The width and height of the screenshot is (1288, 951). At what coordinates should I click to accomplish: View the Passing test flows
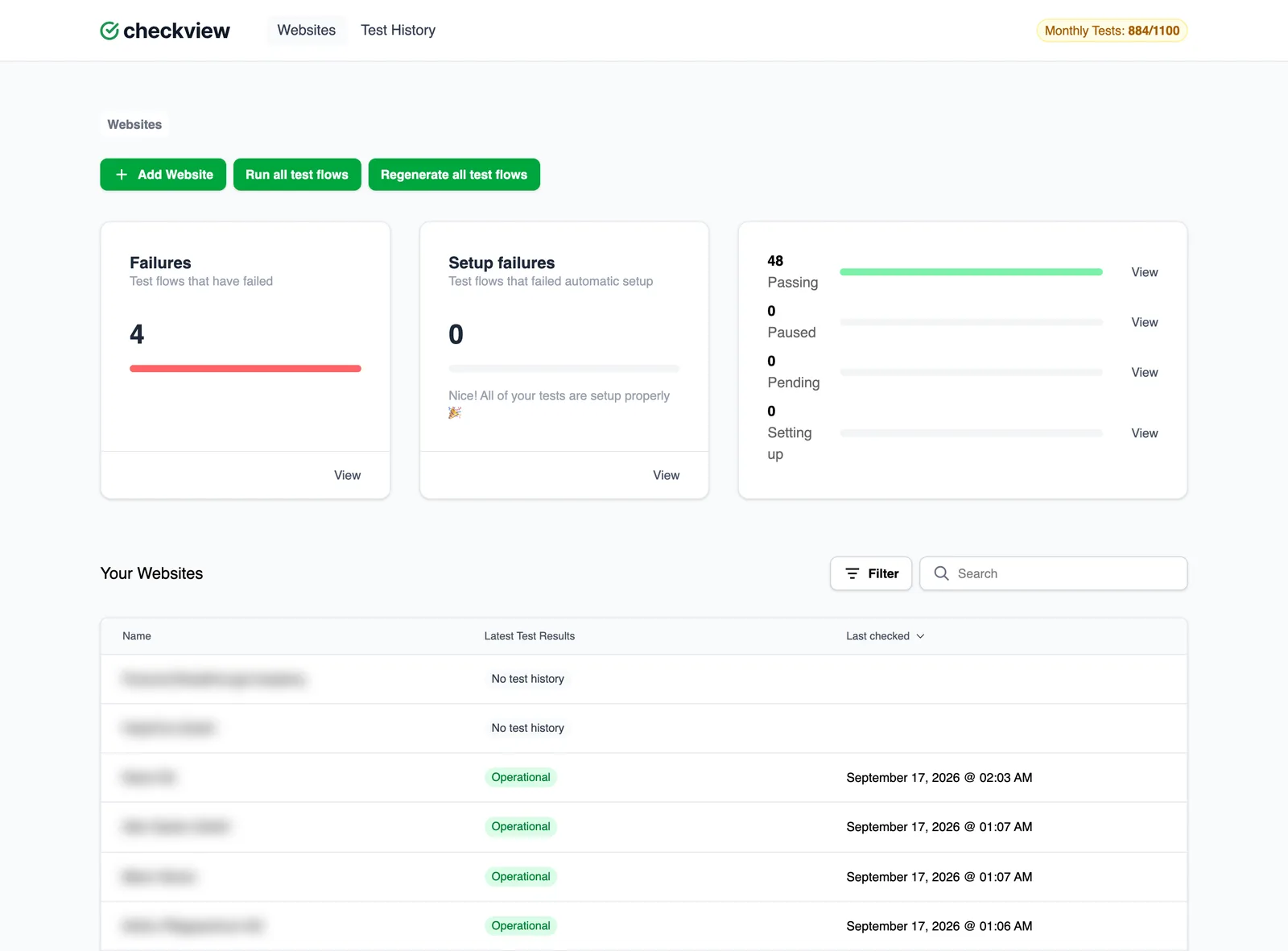[1144, 272]
